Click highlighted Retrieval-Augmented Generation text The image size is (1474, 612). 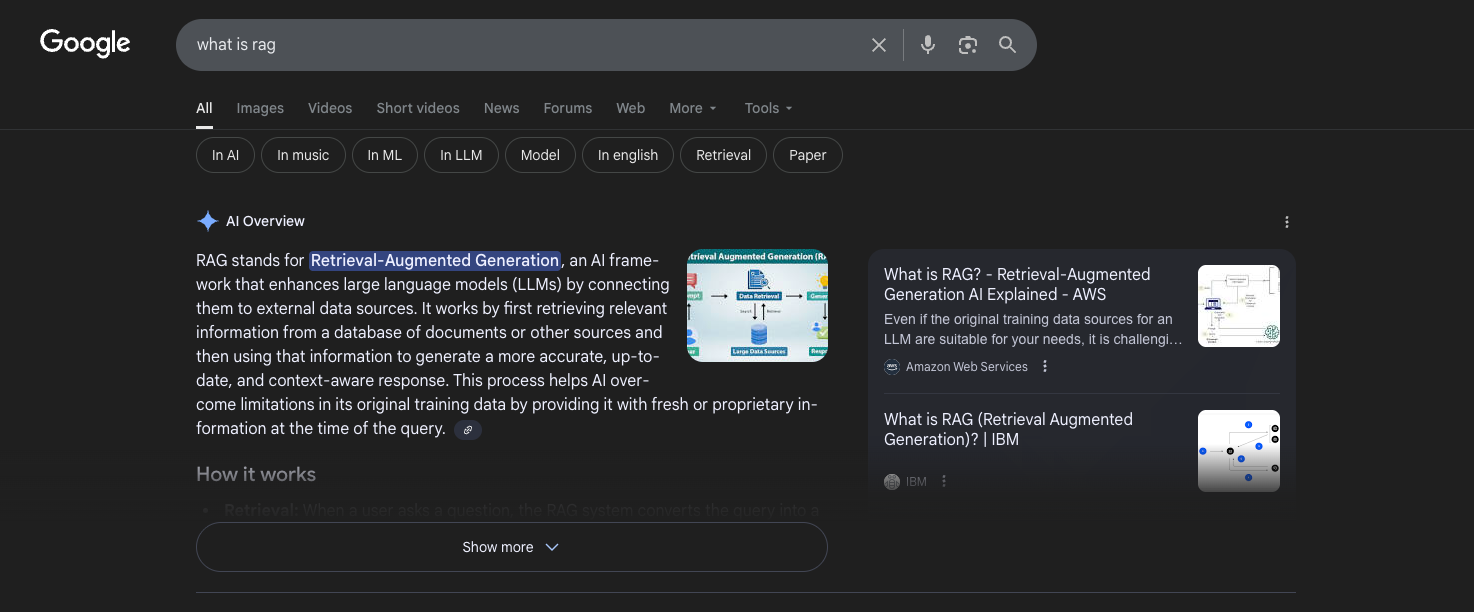pyautogui.click(x=435, y=260)
